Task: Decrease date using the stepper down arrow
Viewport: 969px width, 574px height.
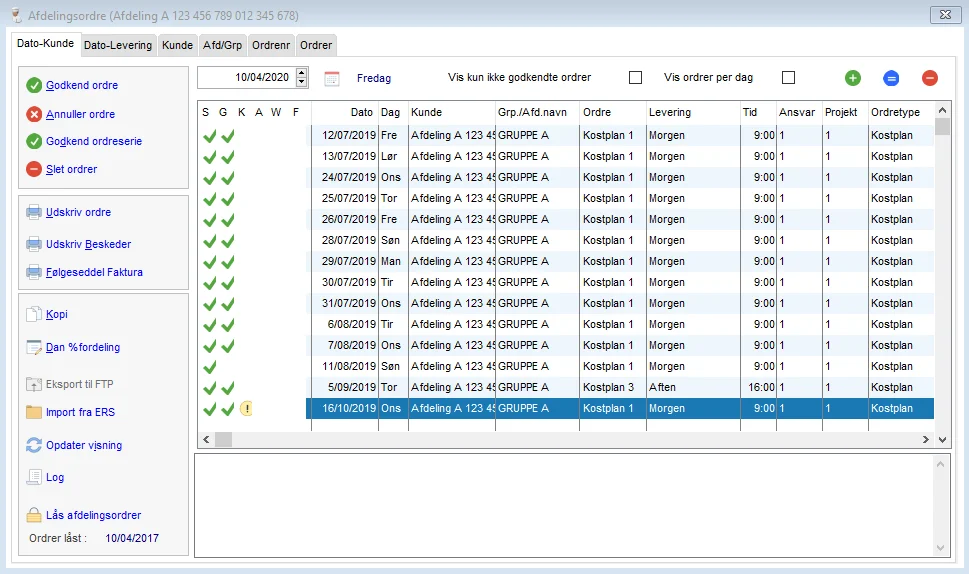Action: click(302, 83)
